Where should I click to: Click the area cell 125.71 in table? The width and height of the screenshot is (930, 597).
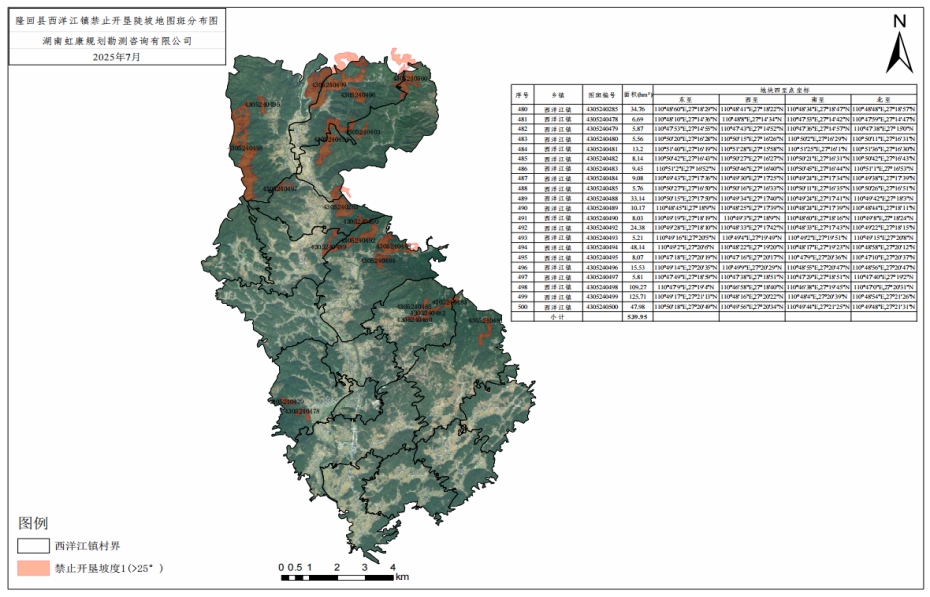pos(635,297)
